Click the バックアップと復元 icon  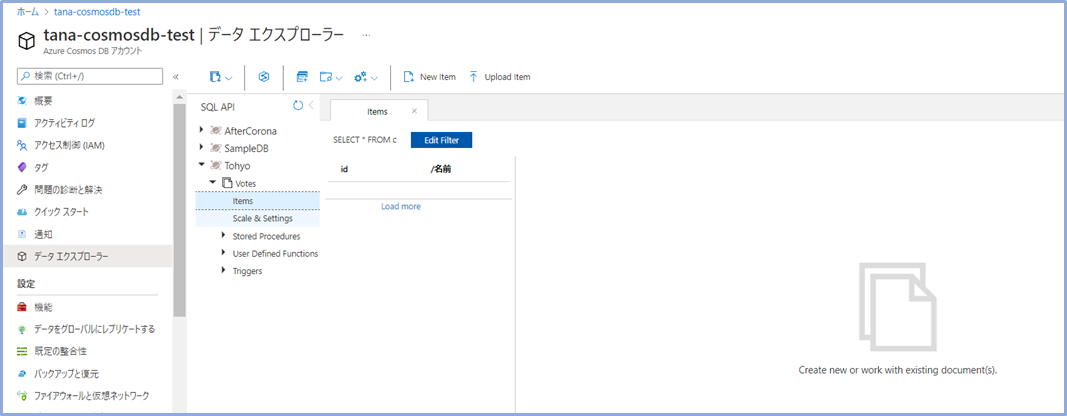tap(22, 374)
